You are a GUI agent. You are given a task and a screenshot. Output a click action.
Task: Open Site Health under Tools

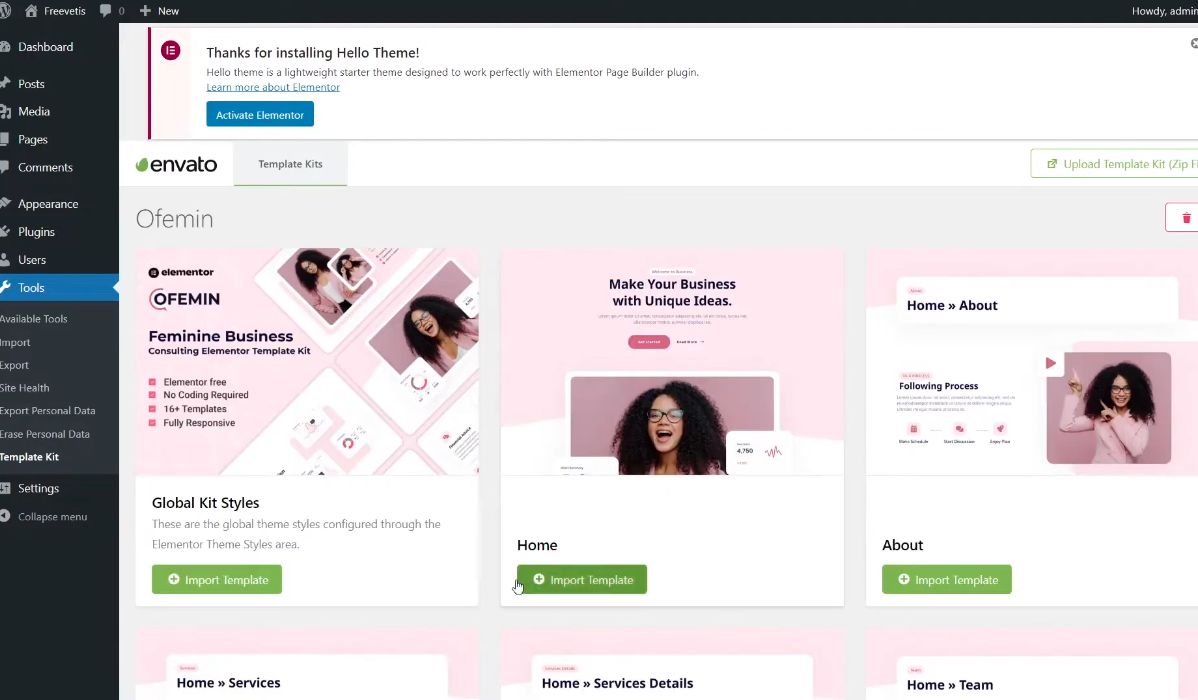pos(25,388)
